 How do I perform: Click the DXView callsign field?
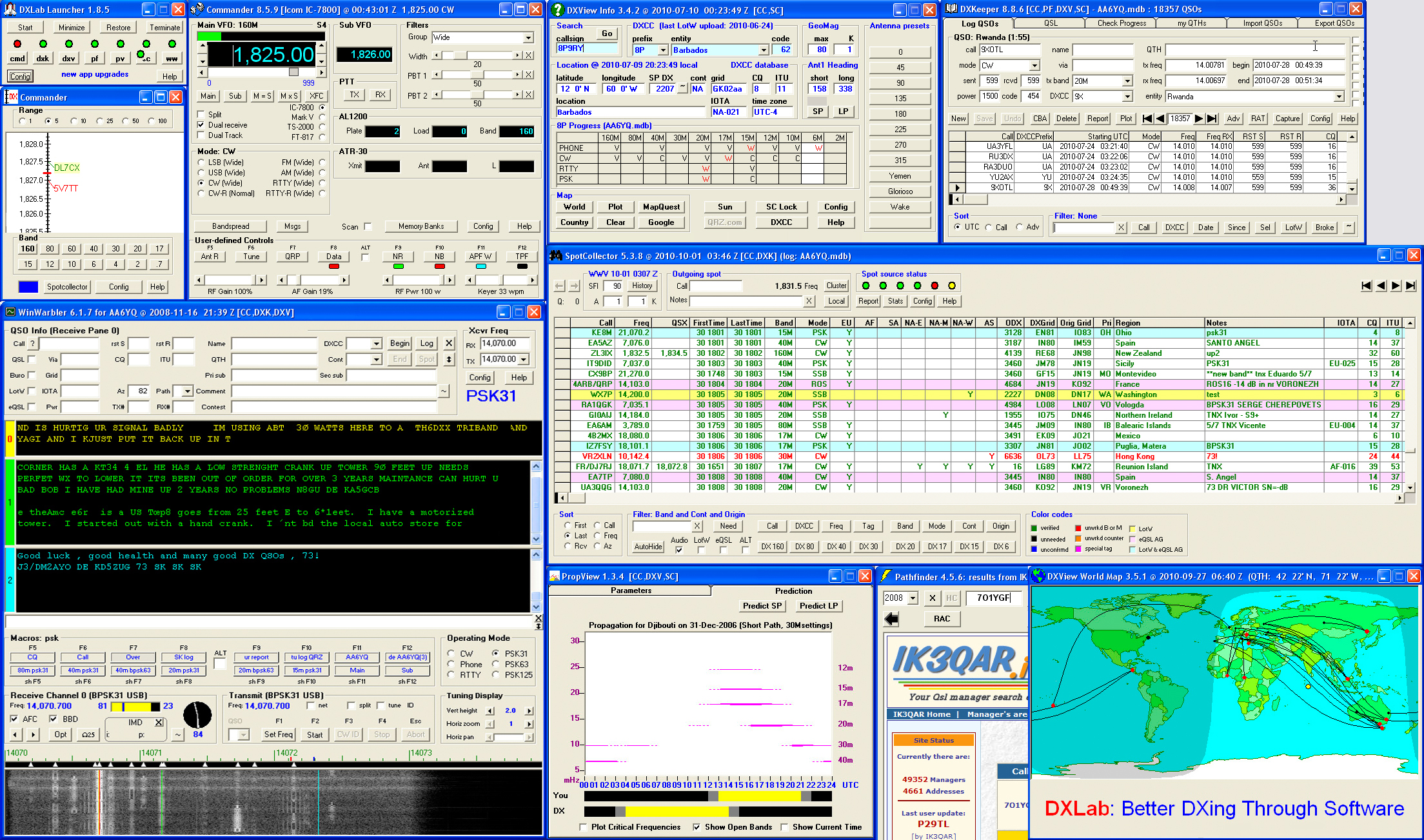click(x=587, y=48)
